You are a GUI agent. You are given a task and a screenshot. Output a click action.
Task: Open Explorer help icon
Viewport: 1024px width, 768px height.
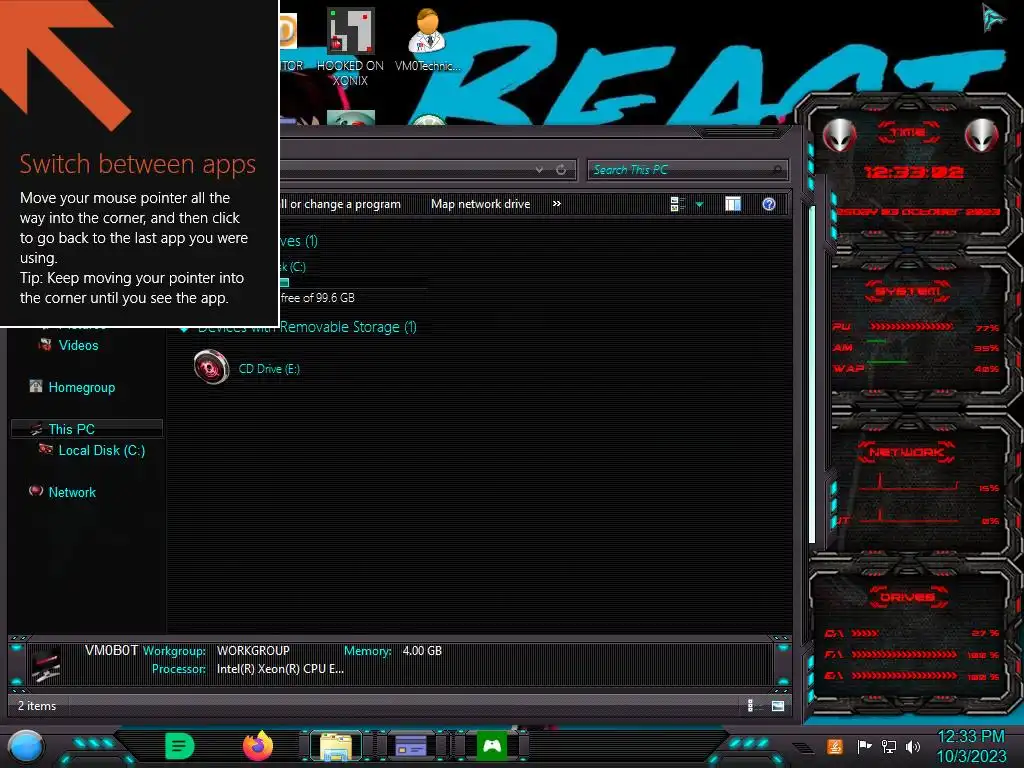[769, 204]
